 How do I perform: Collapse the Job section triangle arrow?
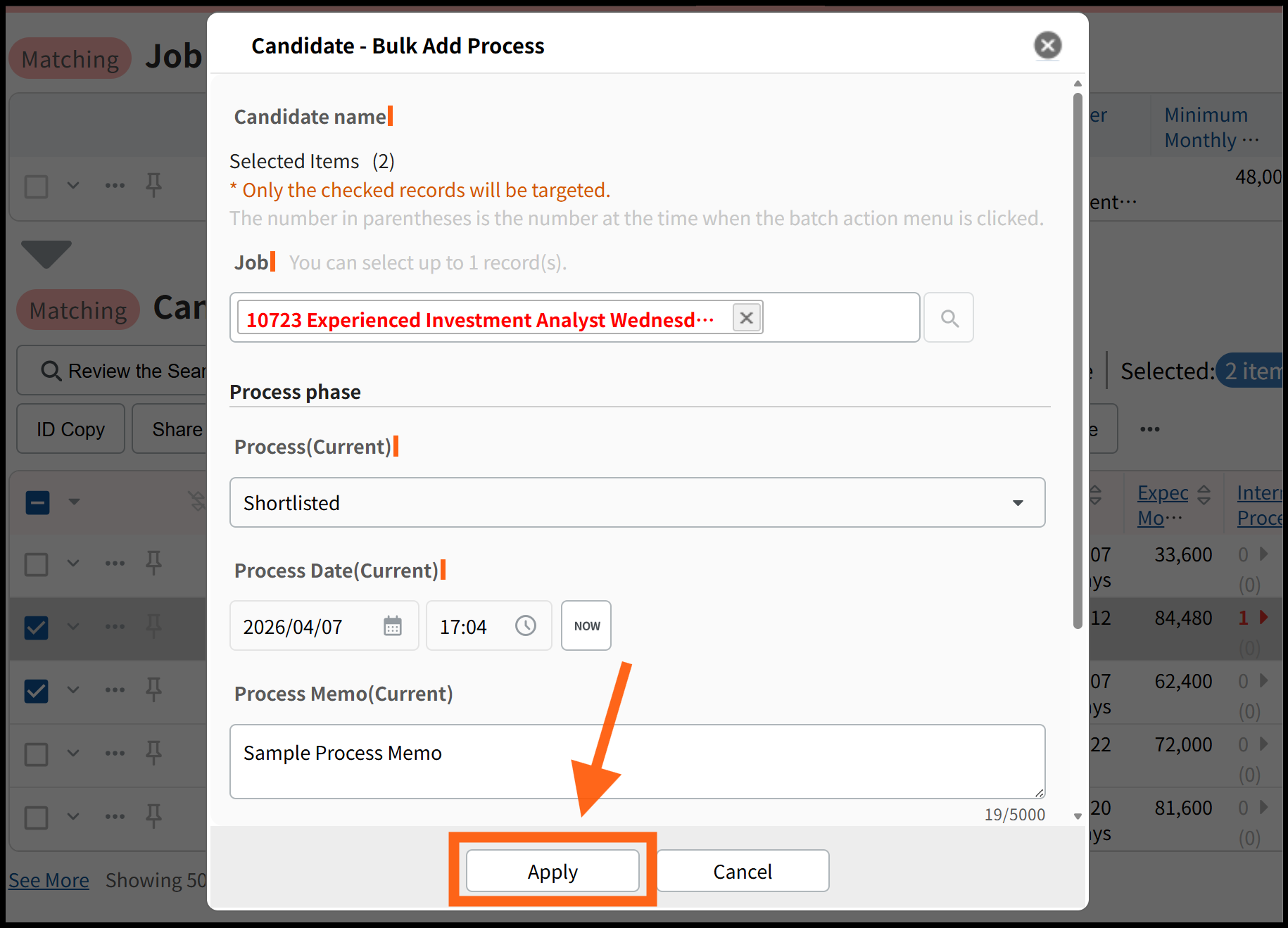click(x=46, y=253)
